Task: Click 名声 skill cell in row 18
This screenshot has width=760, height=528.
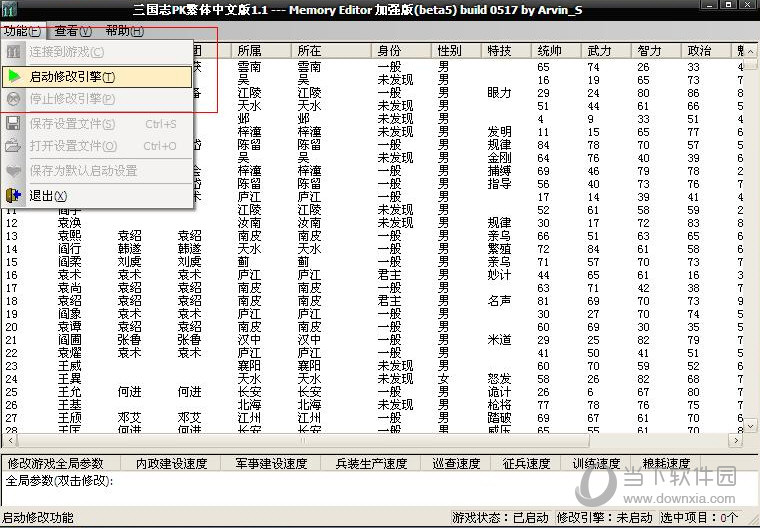Action: [x=499, y=301]
